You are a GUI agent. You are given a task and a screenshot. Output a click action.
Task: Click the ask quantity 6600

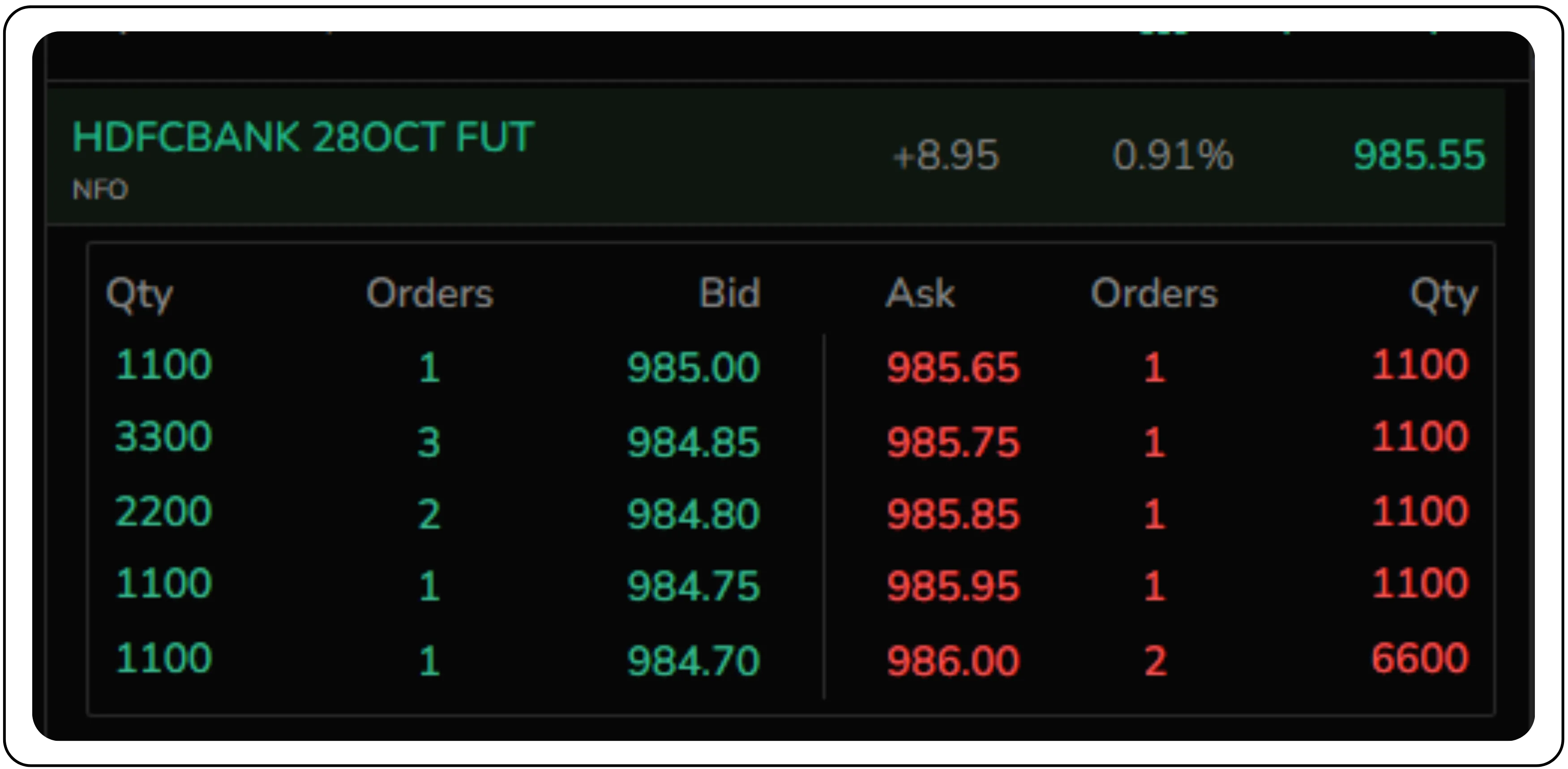click(x=1419, y=657)
